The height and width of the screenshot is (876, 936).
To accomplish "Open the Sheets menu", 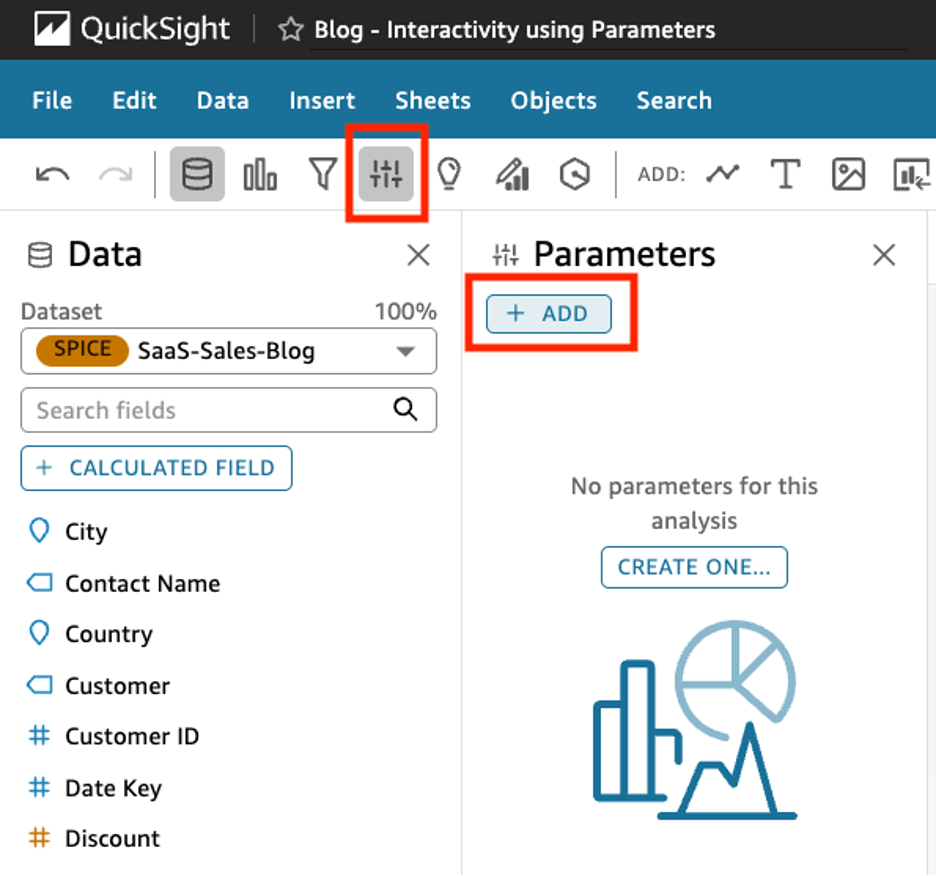I will 433,100.
